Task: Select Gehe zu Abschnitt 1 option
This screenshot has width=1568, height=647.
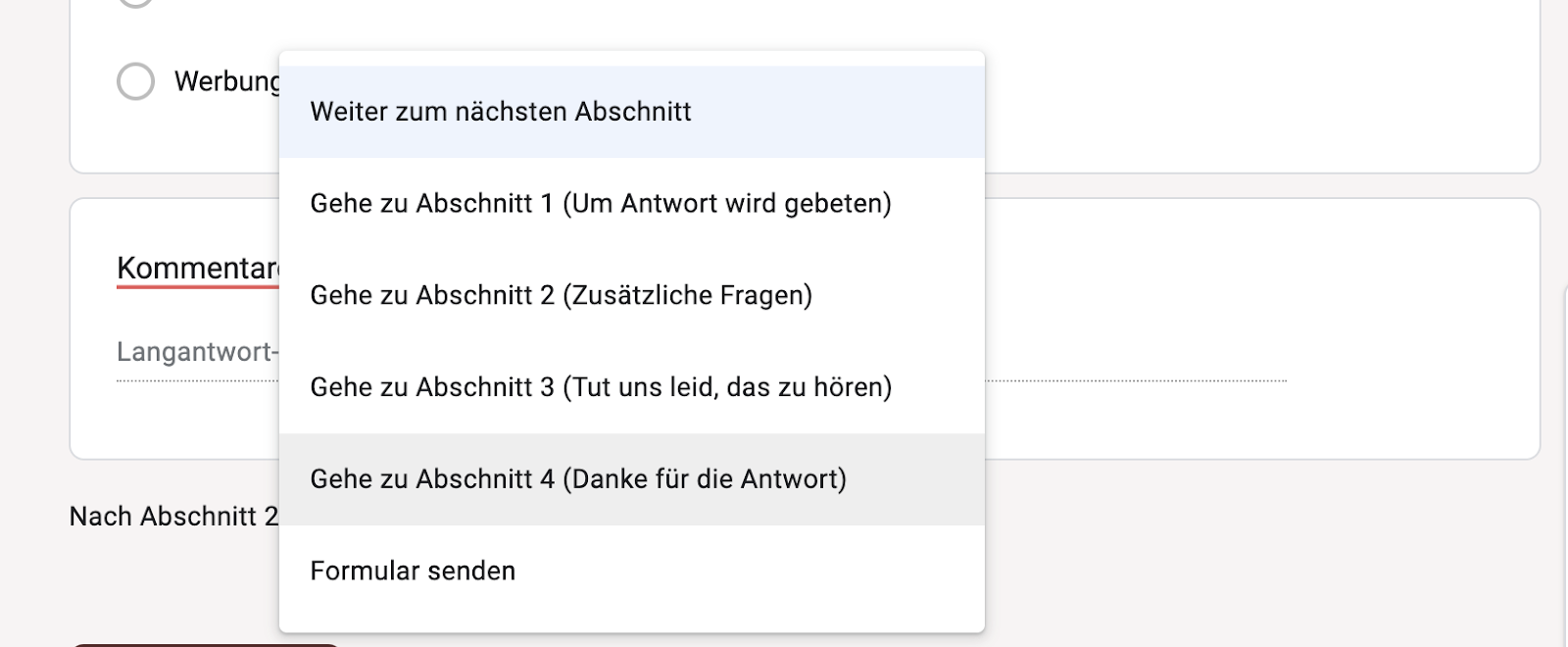Action: pyautogui.click(x=600, y=204)
